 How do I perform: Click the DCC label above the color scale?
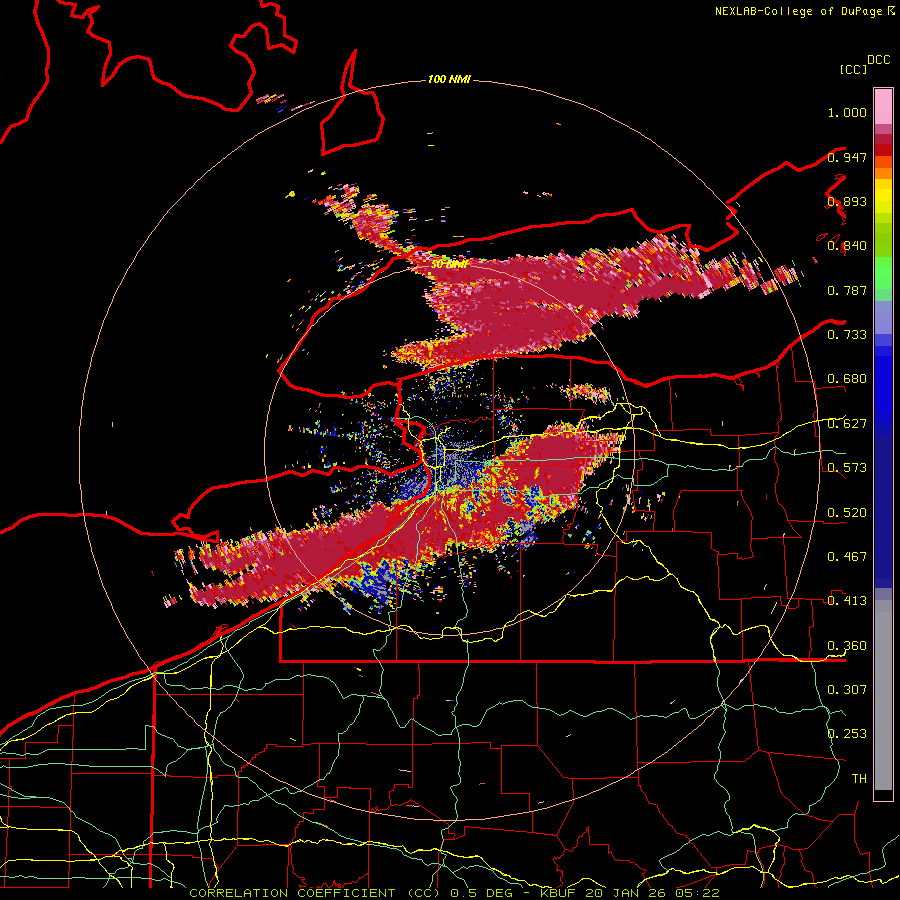point(878,60)
